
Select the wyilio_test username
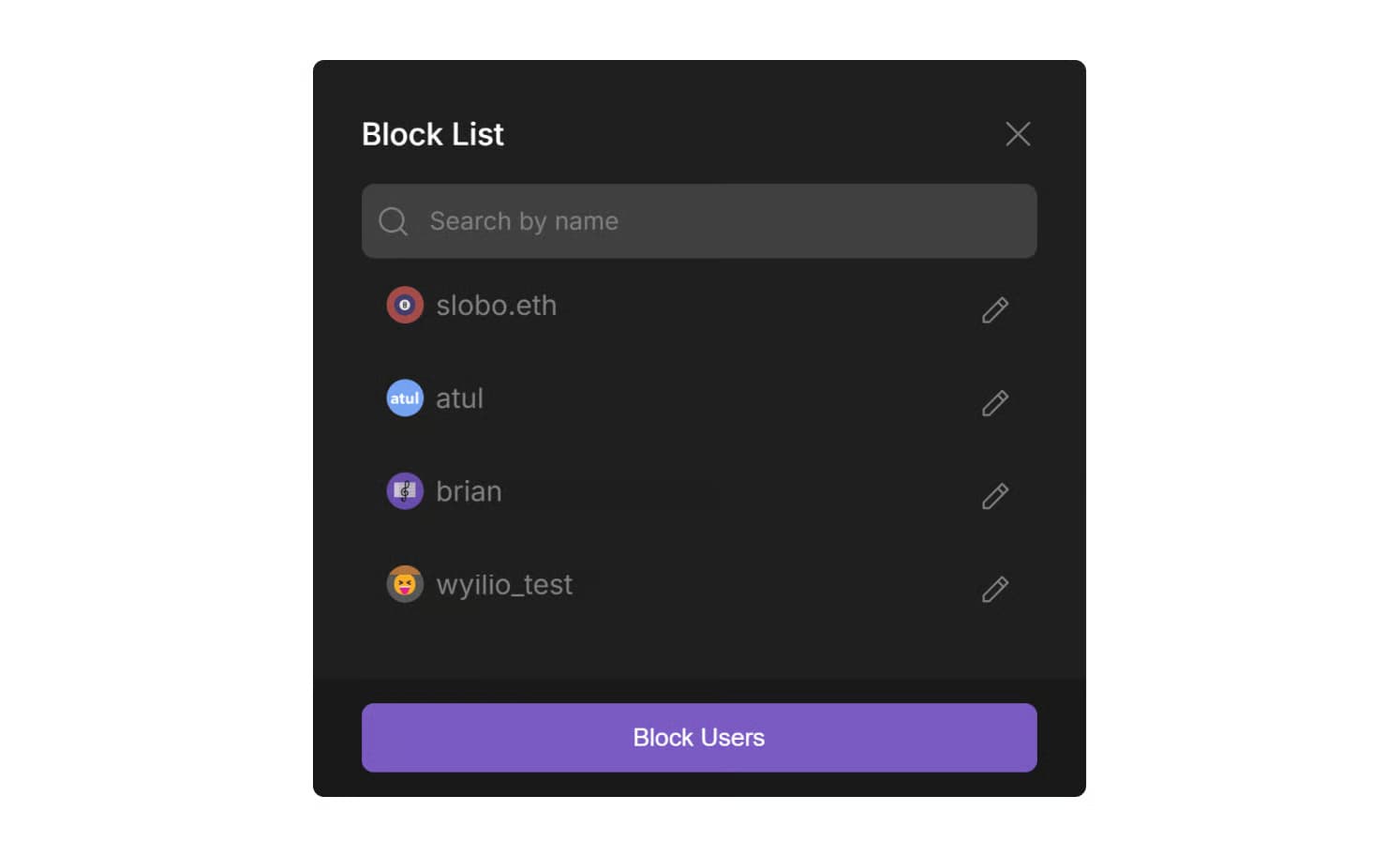tap(504, 585)
